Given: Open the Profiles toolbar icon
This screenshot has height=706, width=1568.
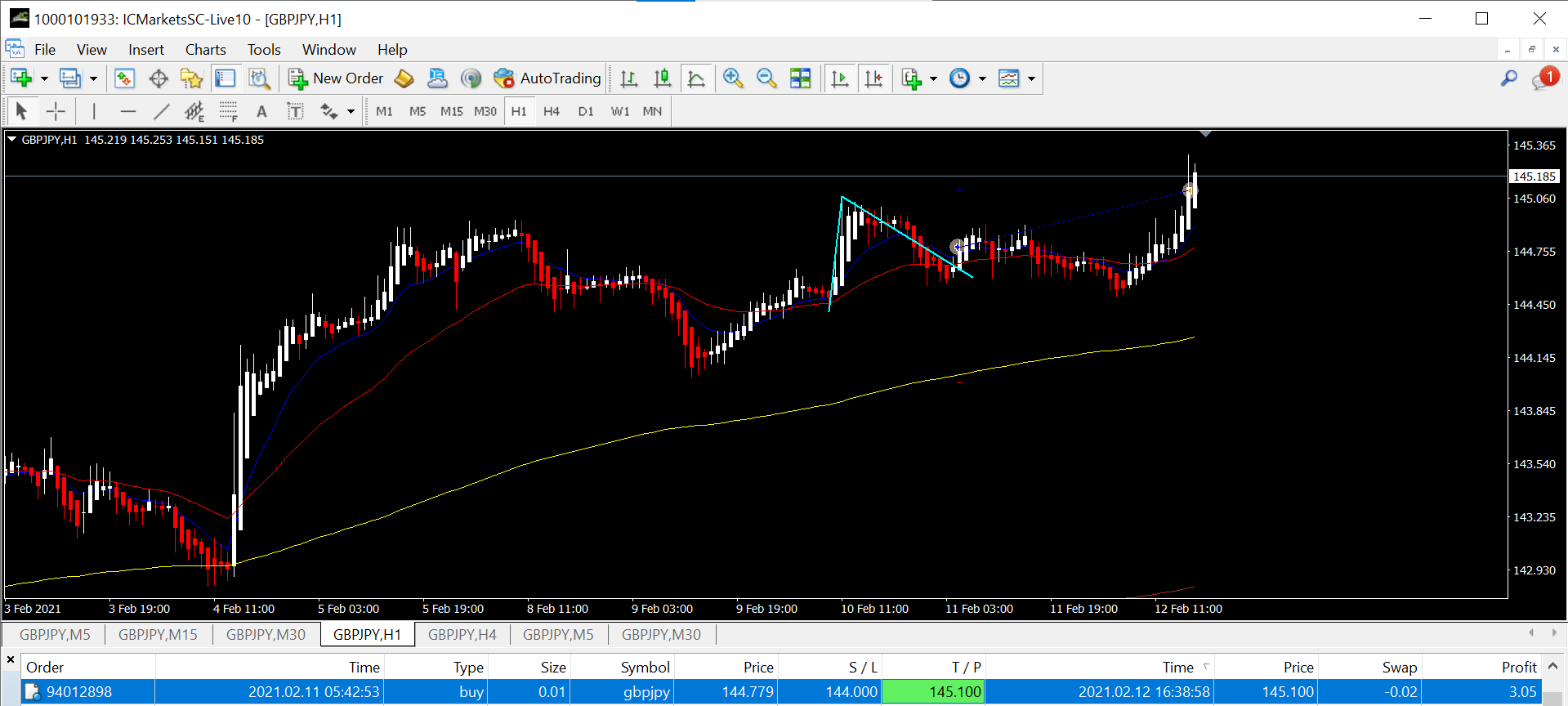Looking at the screenshot, I should 70,78.
